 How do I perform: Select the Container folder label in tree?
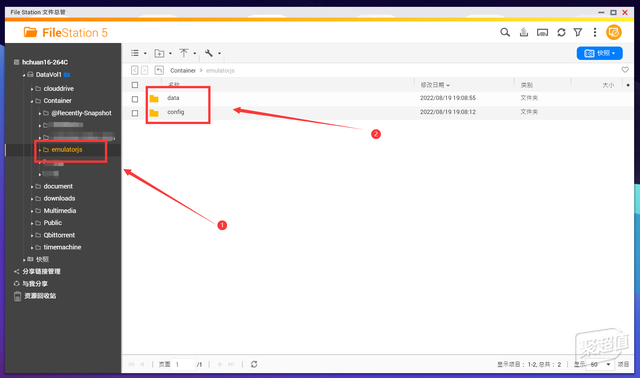pos(58,101)
